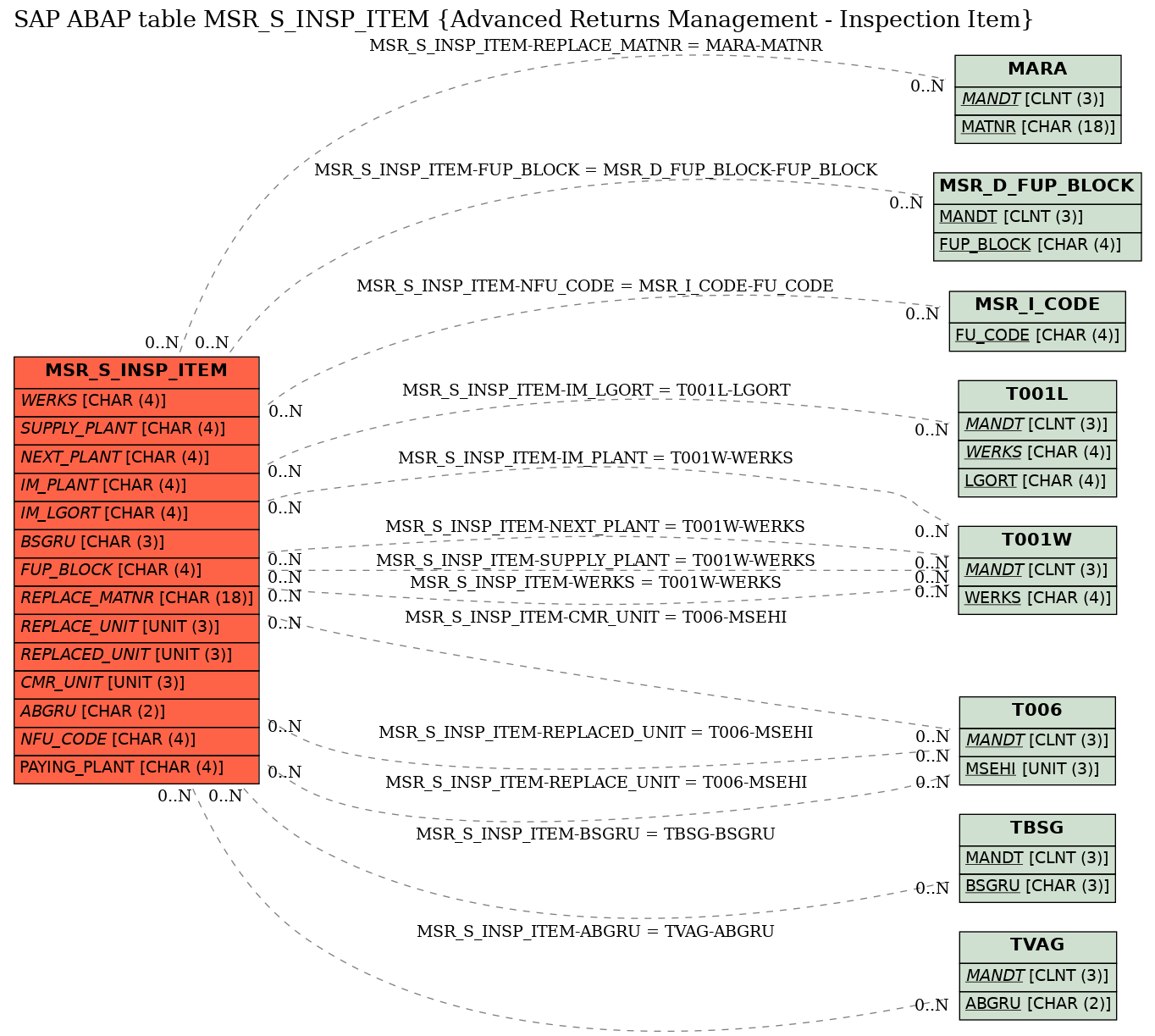Screen dimensions: 1155x1036
Task: Click the BSGRU = TBSG-BSGRU relation label
Action: tap(596, 834)
